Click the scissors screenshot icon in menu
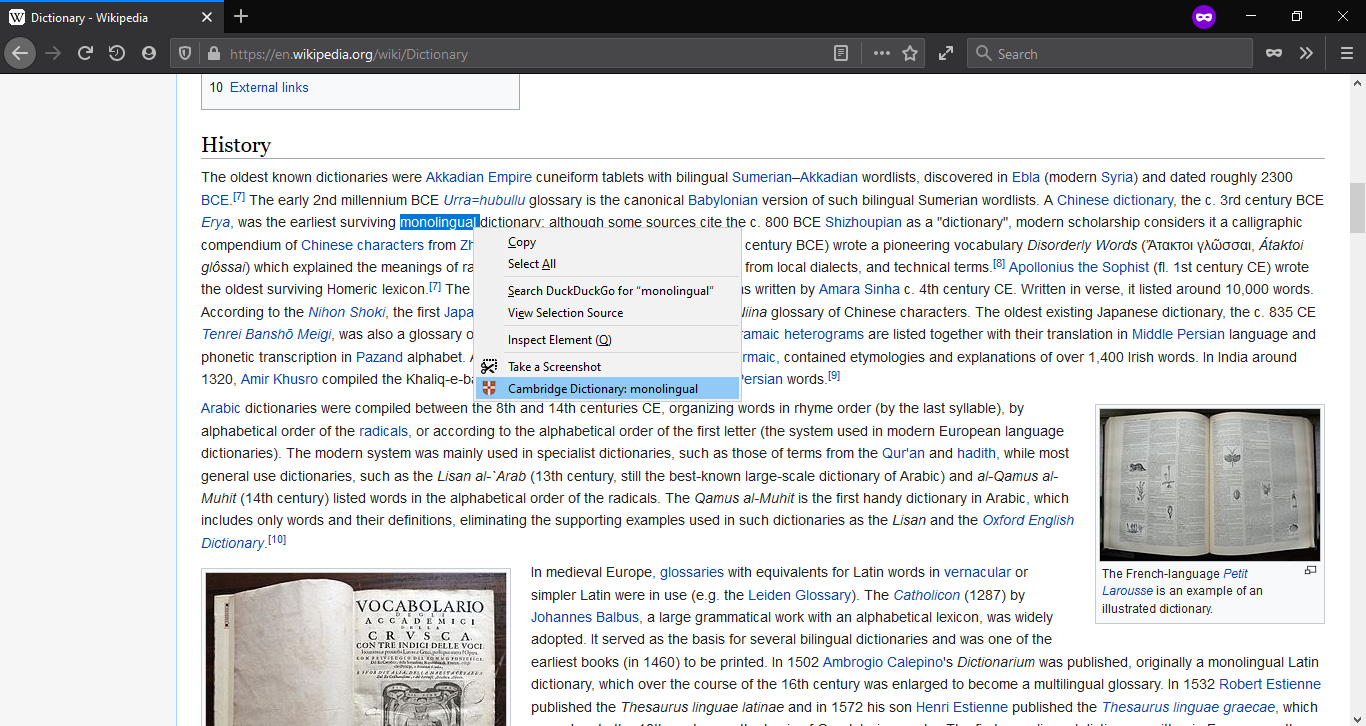The width and height of the screenshot is (1366, 726). coord(489,367)
